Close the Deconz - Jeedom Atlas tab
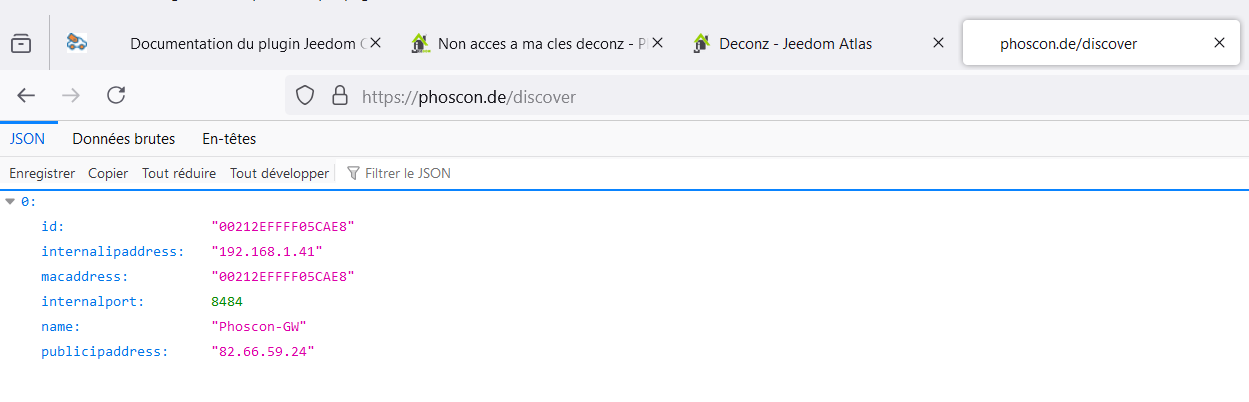 pyautogui.click(x=938, y=43)
